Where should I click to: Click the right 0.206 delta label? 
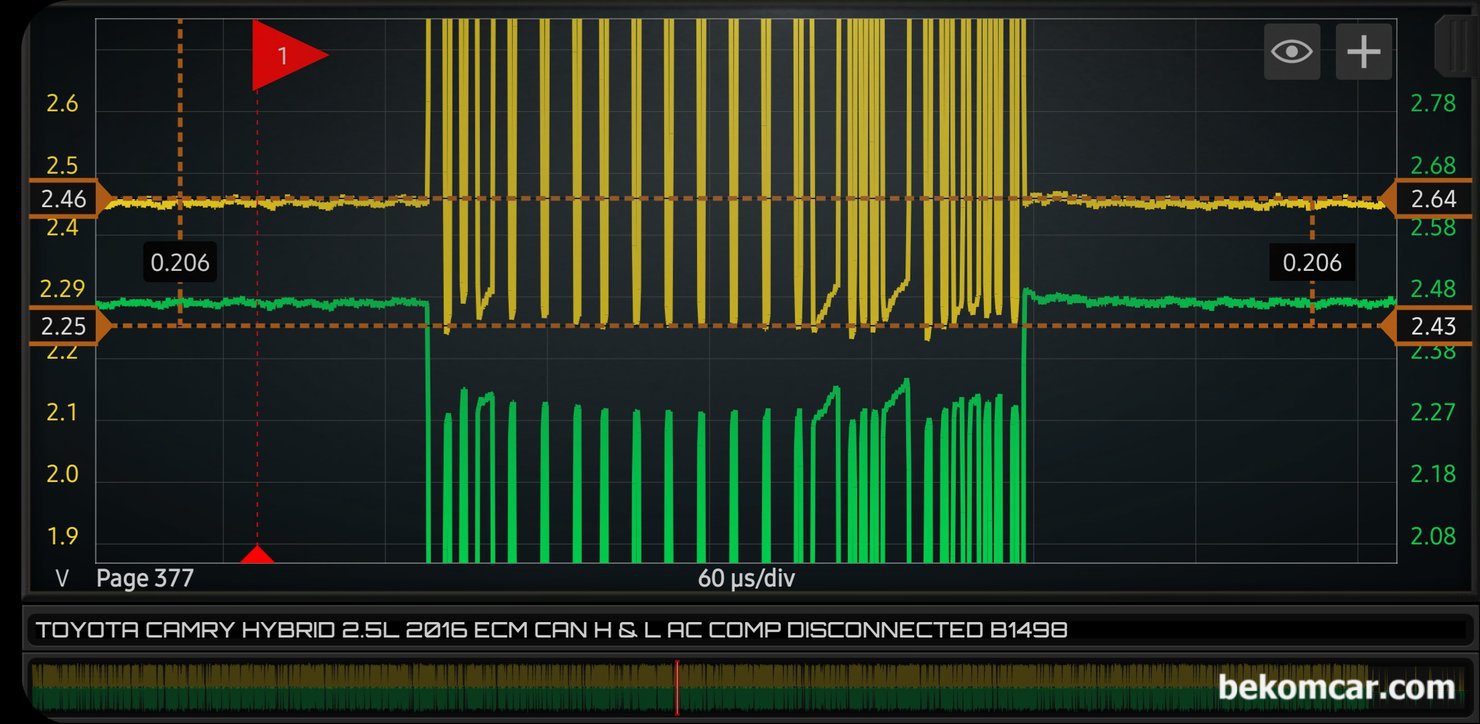tap(1312, 263)
